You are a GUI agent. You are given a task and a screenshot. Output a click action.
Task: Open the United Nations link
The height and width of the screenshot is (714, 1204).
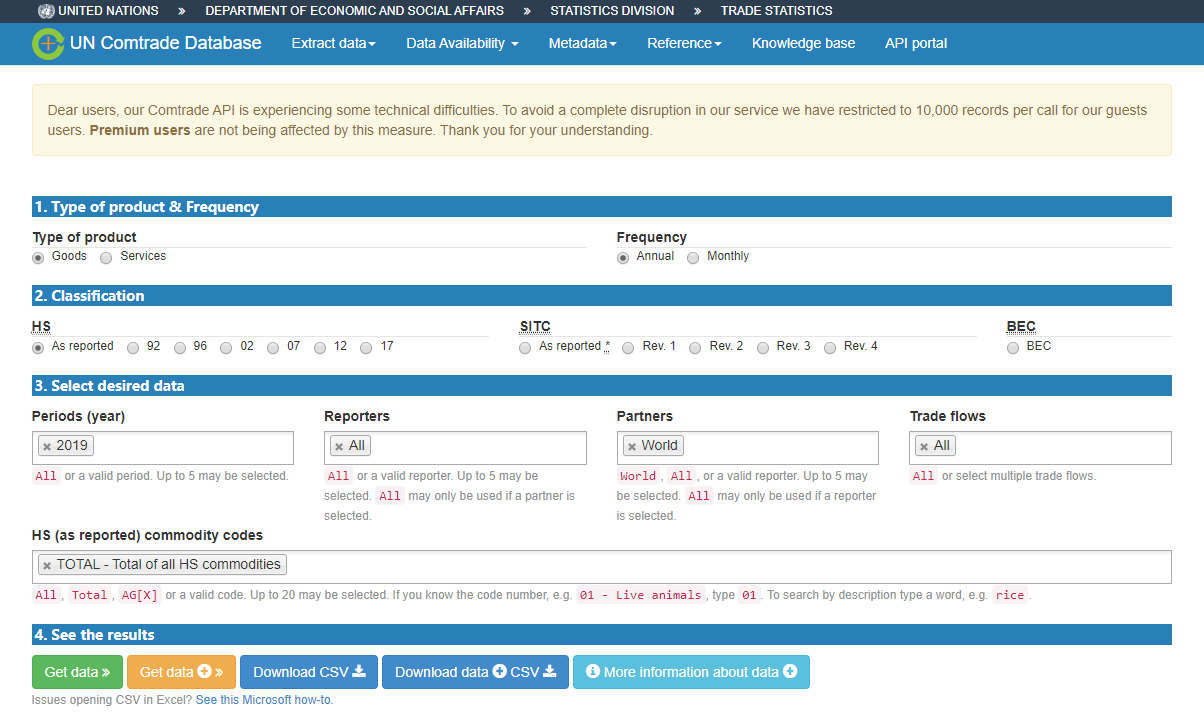(108, 11)
